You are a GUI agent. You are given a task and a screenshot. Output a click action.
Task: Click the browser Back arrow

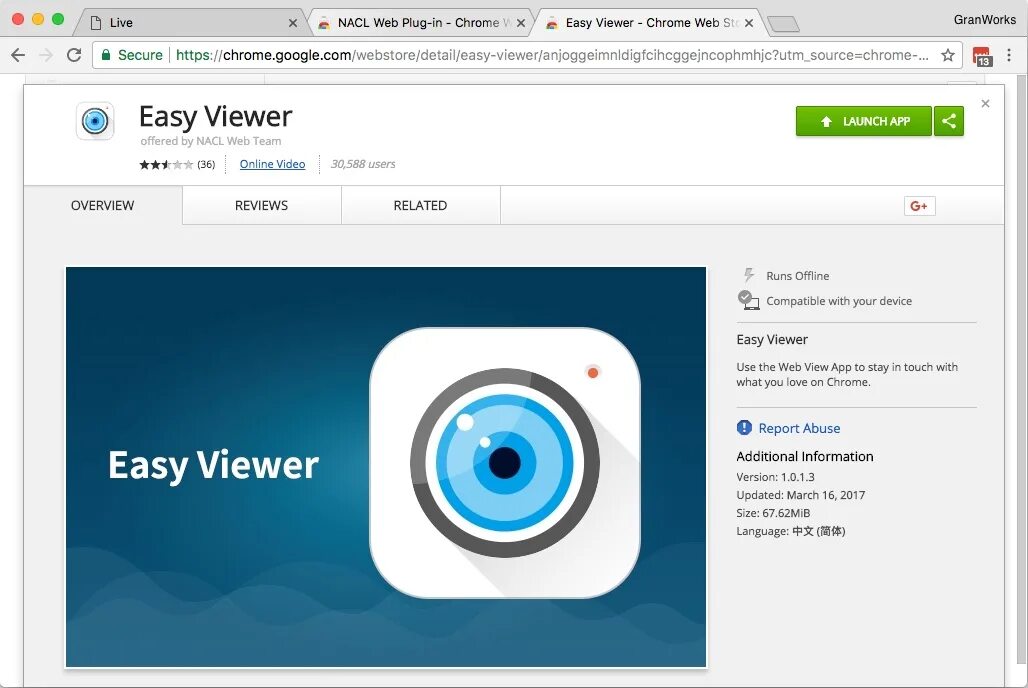[x=18, y=55]
